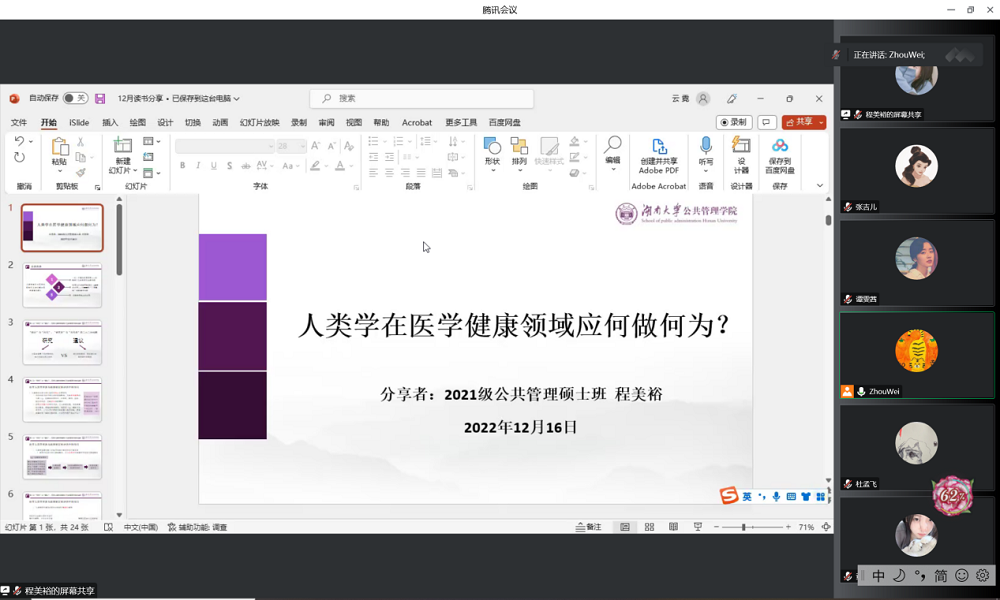Open the Insert (插入) tab
1000x600 pixels.
click(110, 123)
